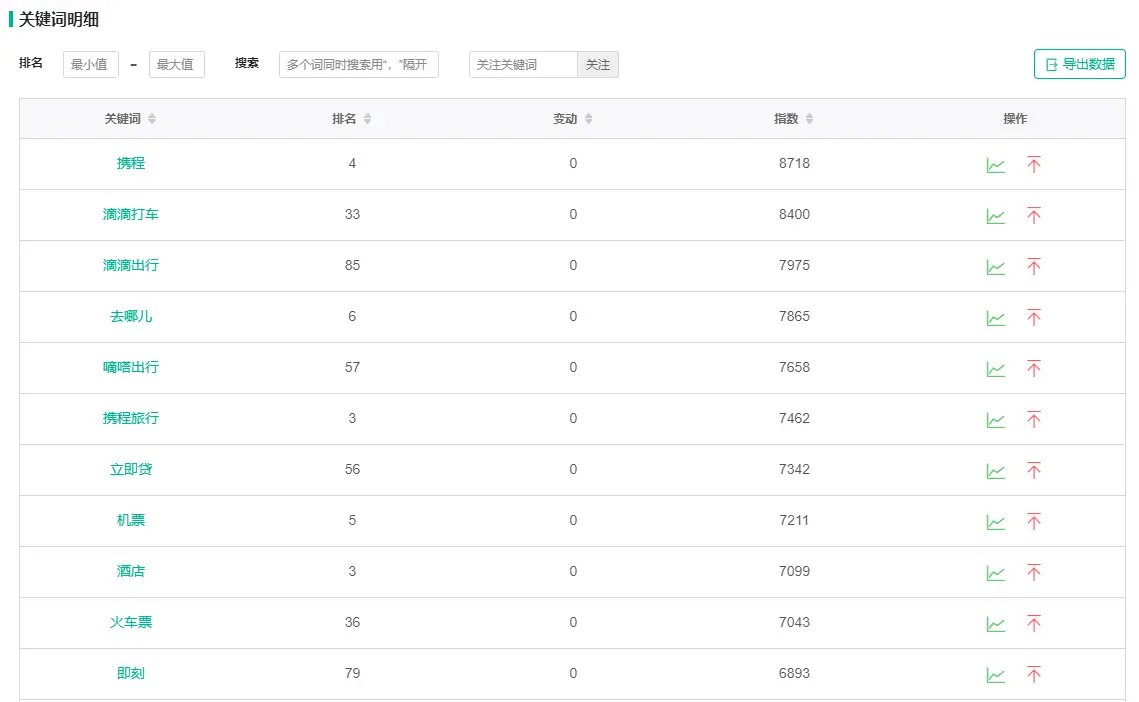Sort table by 指数 column
This screenshot has height=702, width=1139.
pos(809,118)
